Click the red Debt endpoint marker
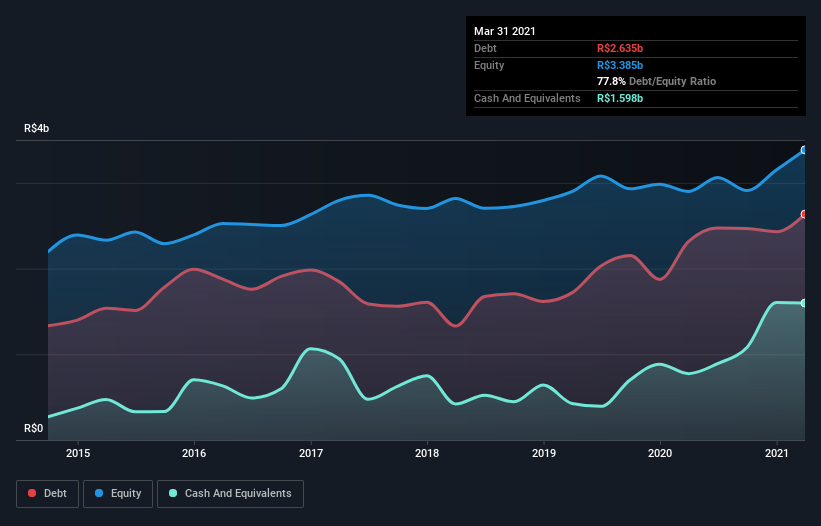 (x=804, y=214)
